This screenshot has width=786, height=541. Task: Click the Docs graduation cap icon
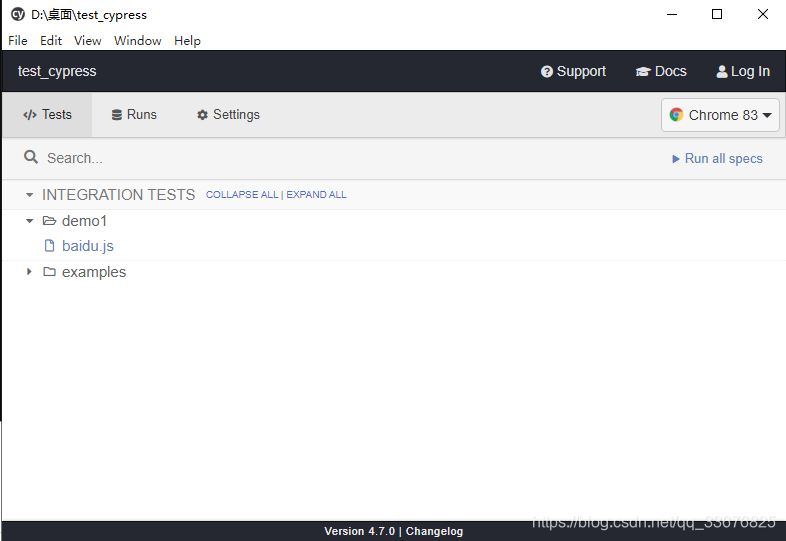tap(643, 72)
